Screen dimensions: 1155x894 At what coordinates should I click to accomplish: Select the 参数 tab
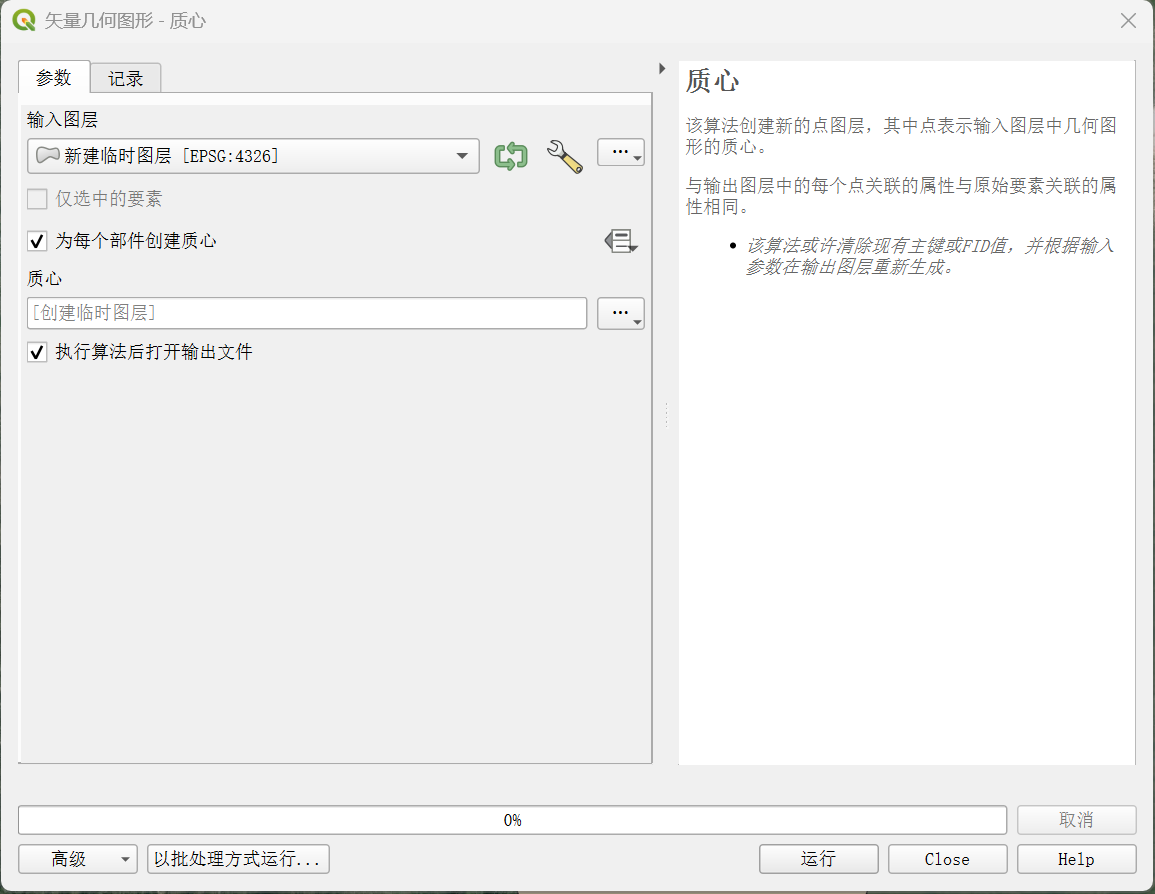pyautogui.click(x=54, y=78)
